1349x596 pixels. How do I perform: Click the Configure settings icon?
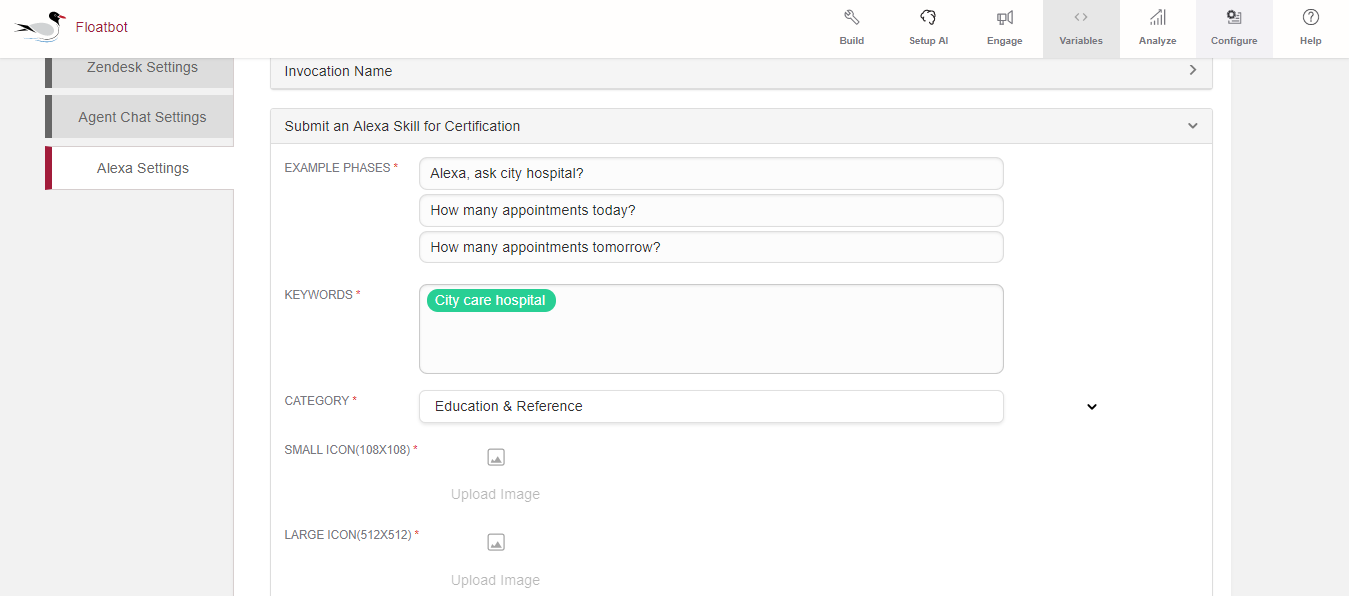1234,18
